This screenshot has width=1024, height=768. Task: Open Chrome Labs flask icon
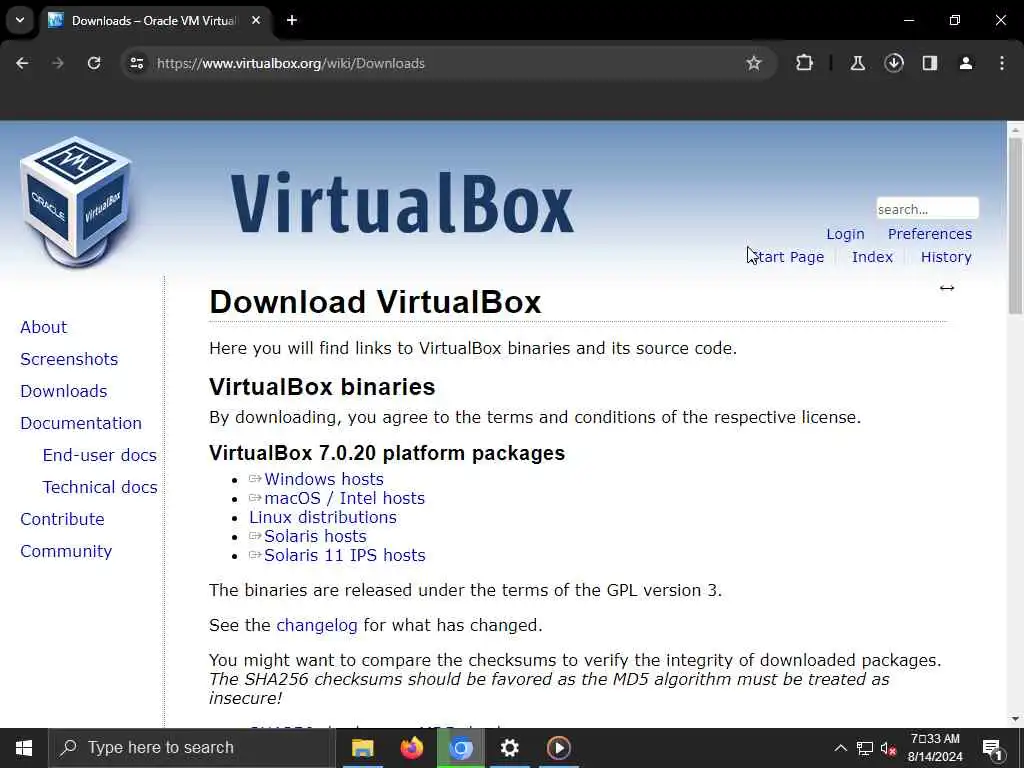click(857, 63)
